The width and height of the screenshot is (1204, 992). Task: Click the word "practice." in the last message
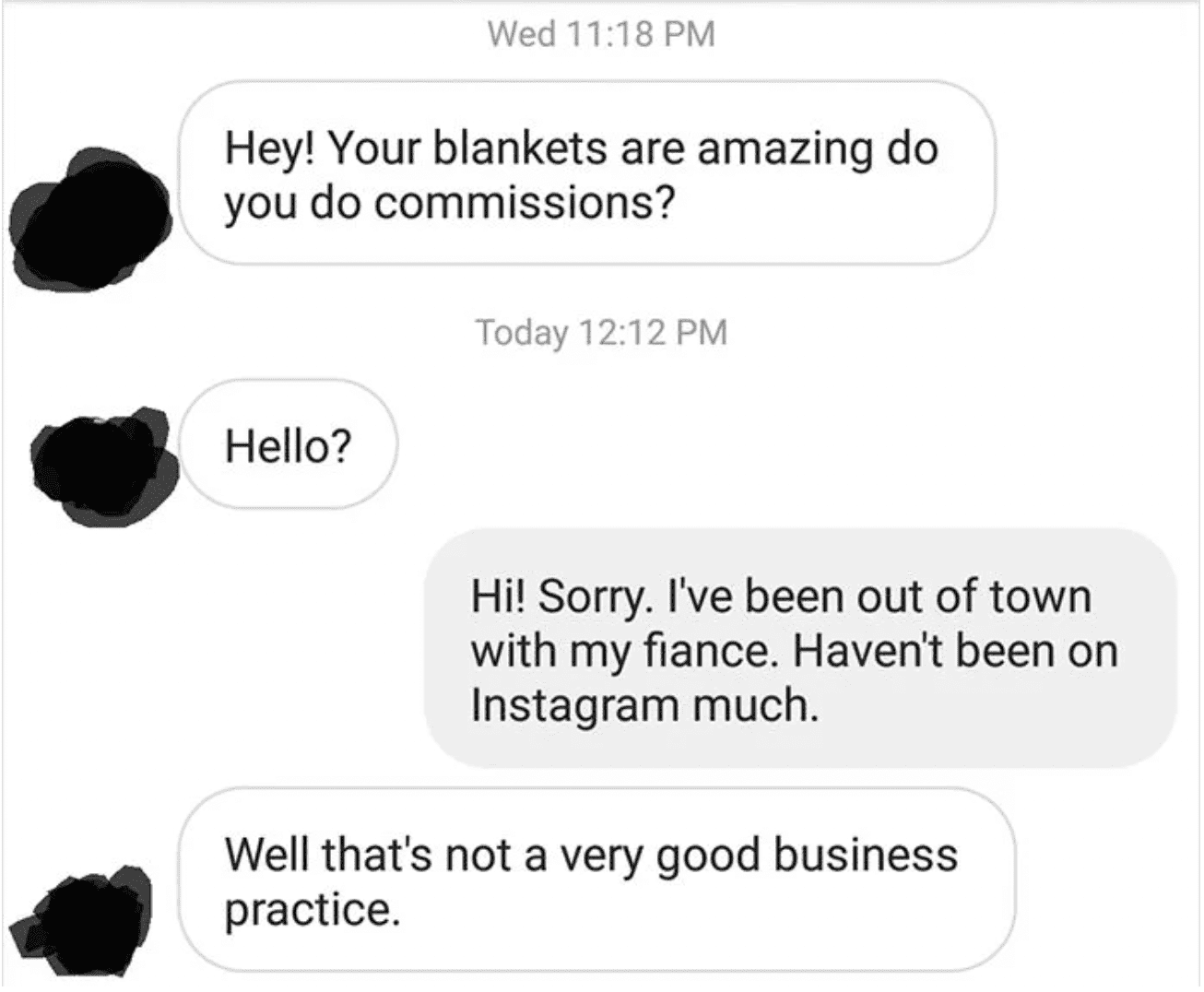pos(313,912)
